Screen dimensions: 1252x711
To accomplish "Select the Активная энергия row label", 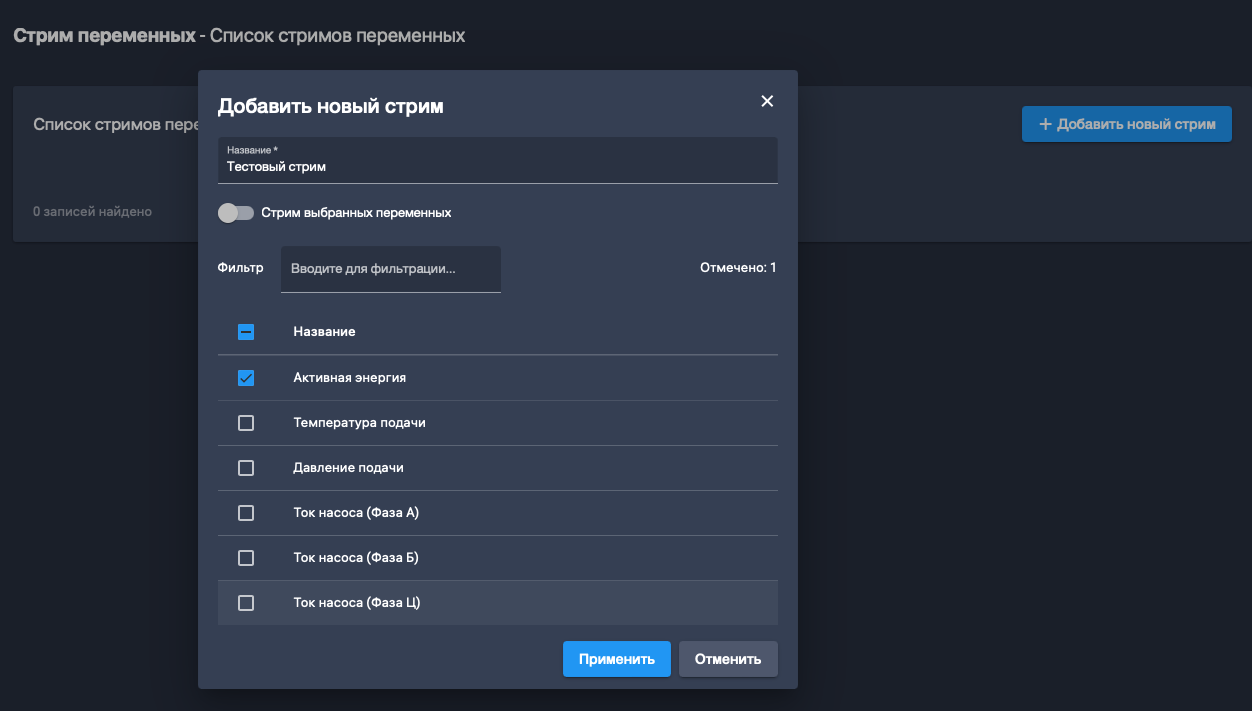I will click(349, 378).
